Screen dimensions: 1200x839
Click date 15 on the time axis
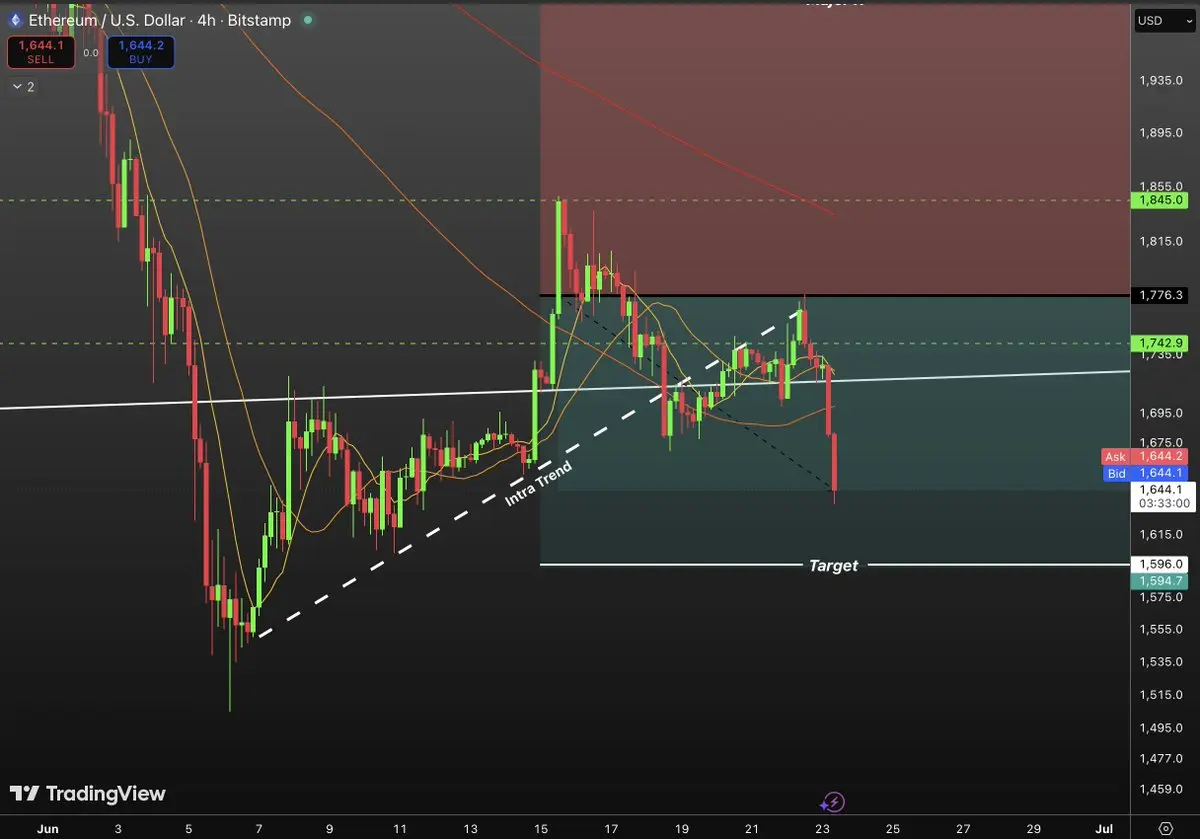click(x=541, y=829)
